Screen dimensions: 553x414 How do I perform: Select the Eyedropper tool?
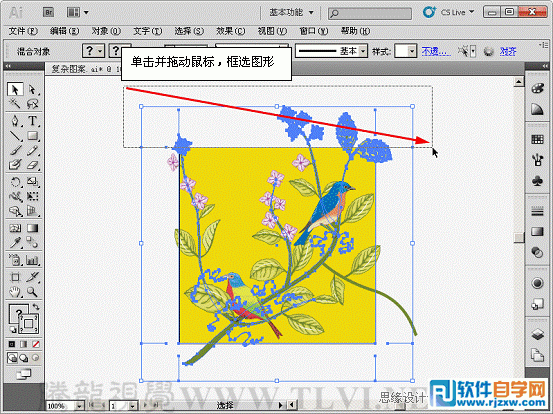[15, 243]
